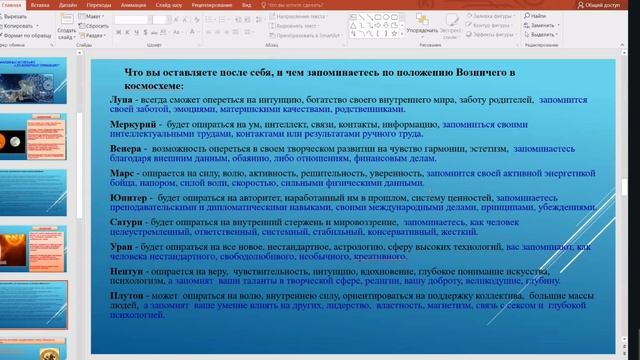Collapse the ribbon with the chevron
Viewport: 640px width, 360px height.
(x=622, y=45)
